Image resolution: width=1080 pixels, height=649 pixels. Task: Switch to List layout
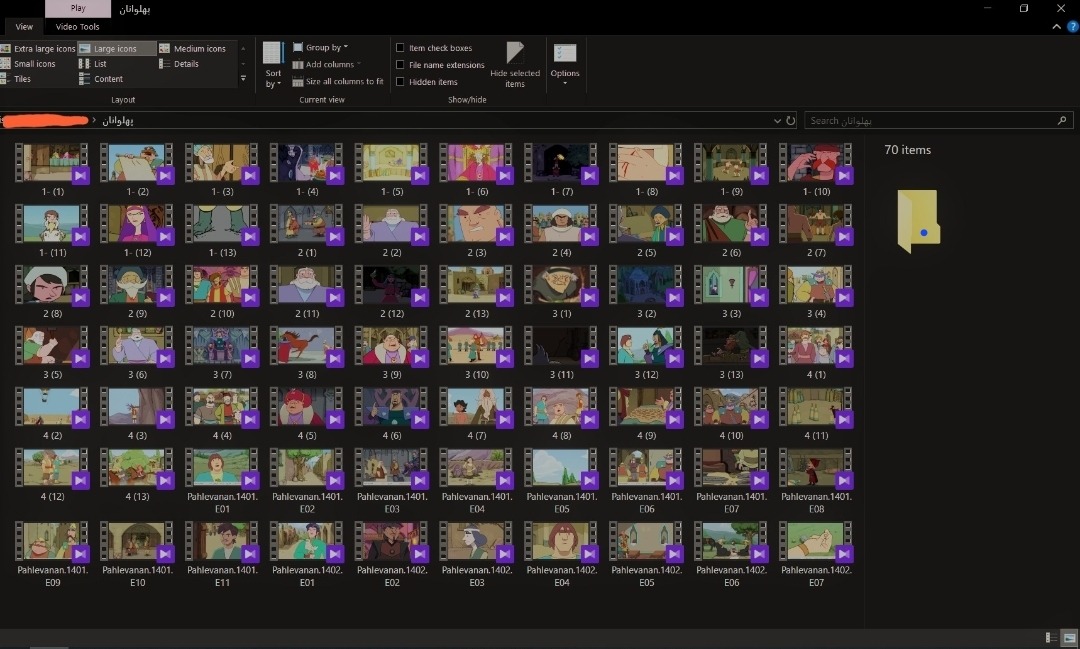[94, 64]
